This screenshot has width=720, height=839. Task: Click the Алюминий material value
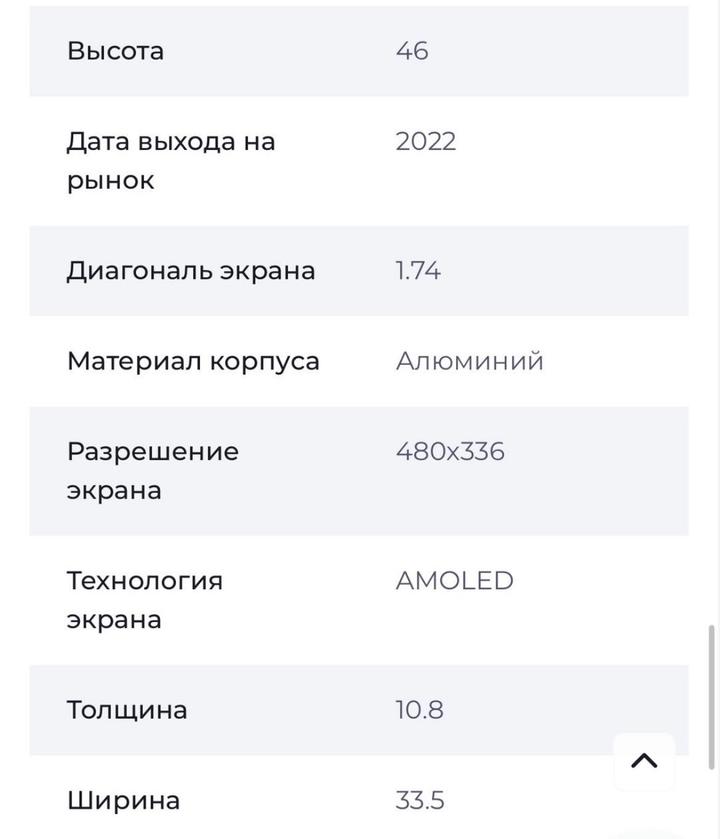(x=470, y=361)
